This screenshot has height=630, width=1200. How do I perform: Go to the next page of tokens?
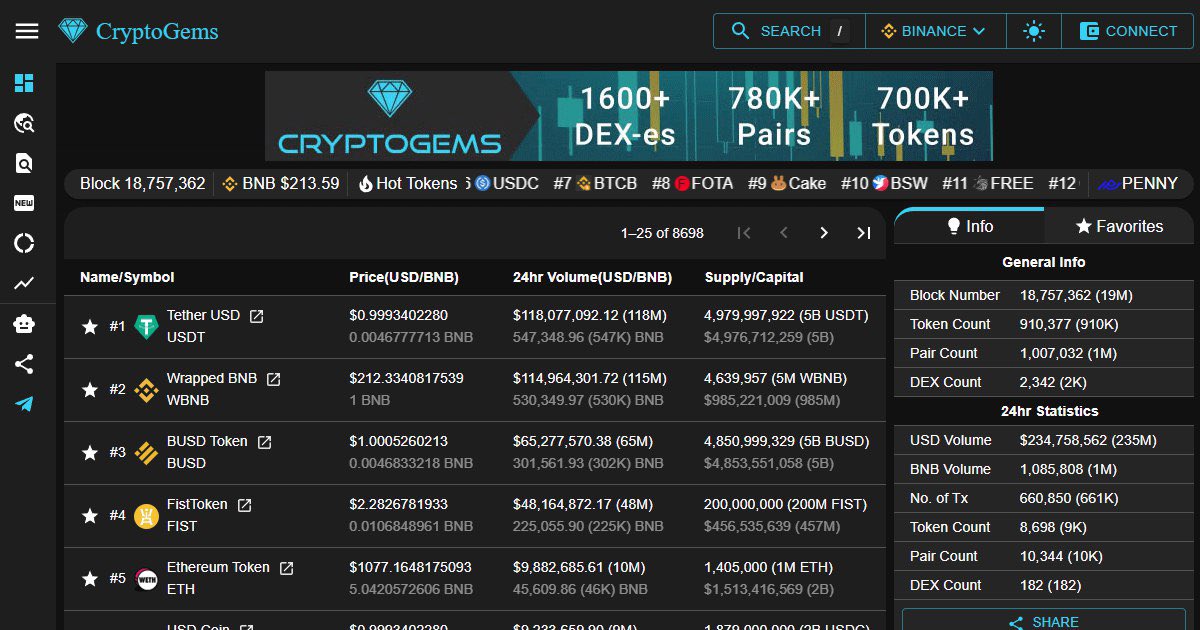(x=824, y=232)
